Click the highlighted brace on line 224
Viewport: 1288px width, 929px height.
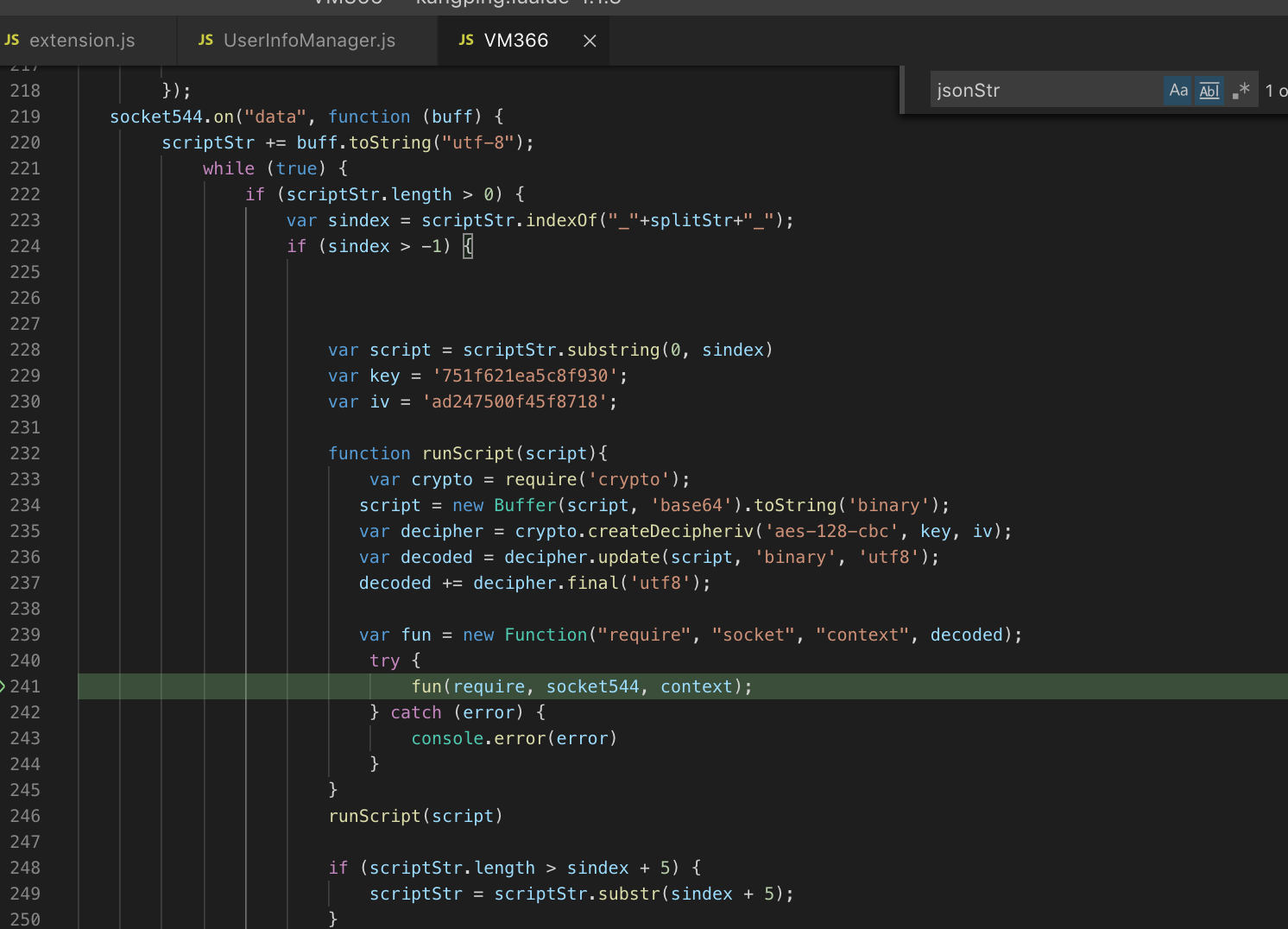coord(468,246)
